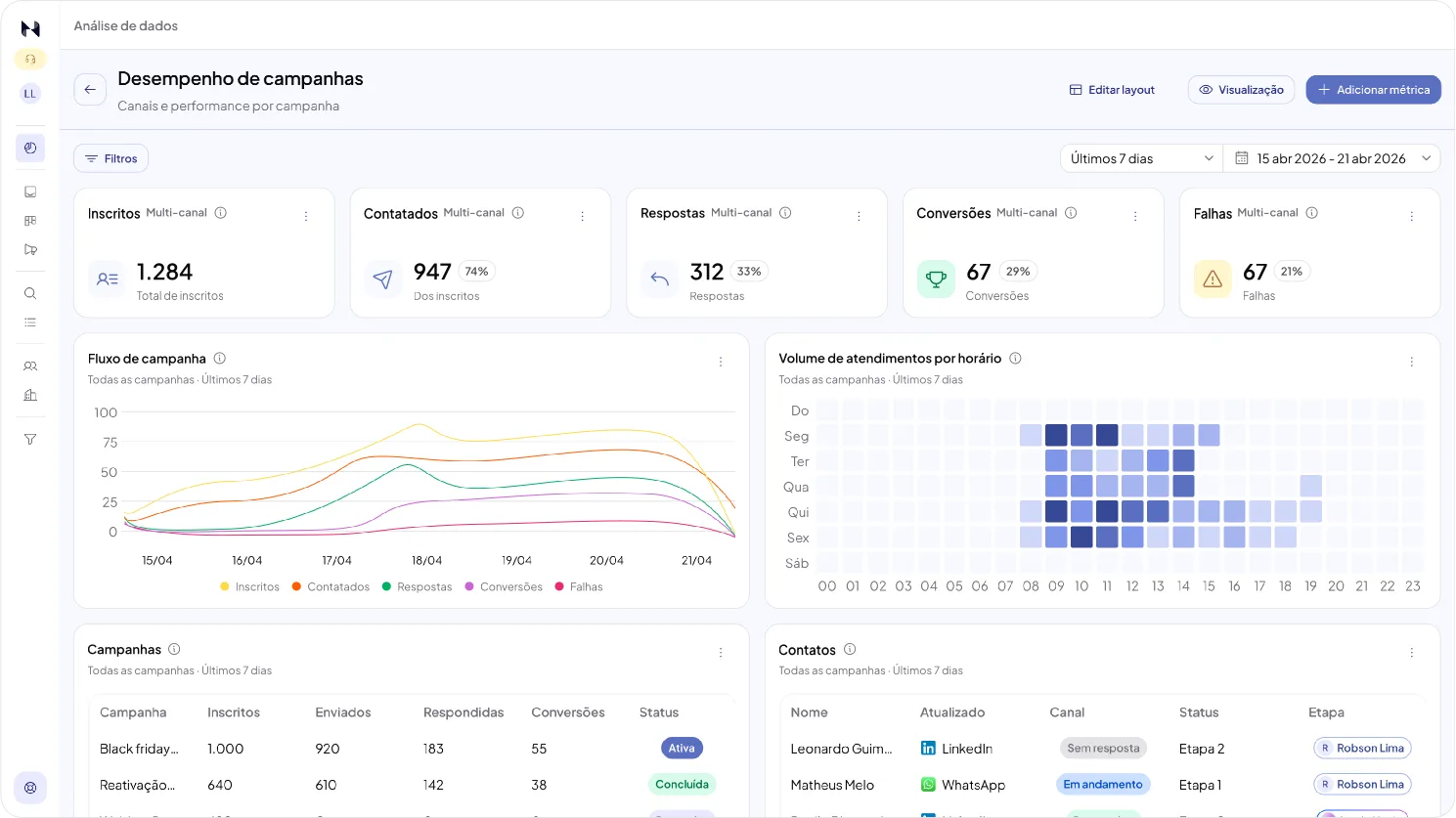Screen dimensions: 1456x818
Task: Open the Conversões card options menu
Action: [1135, 217]
